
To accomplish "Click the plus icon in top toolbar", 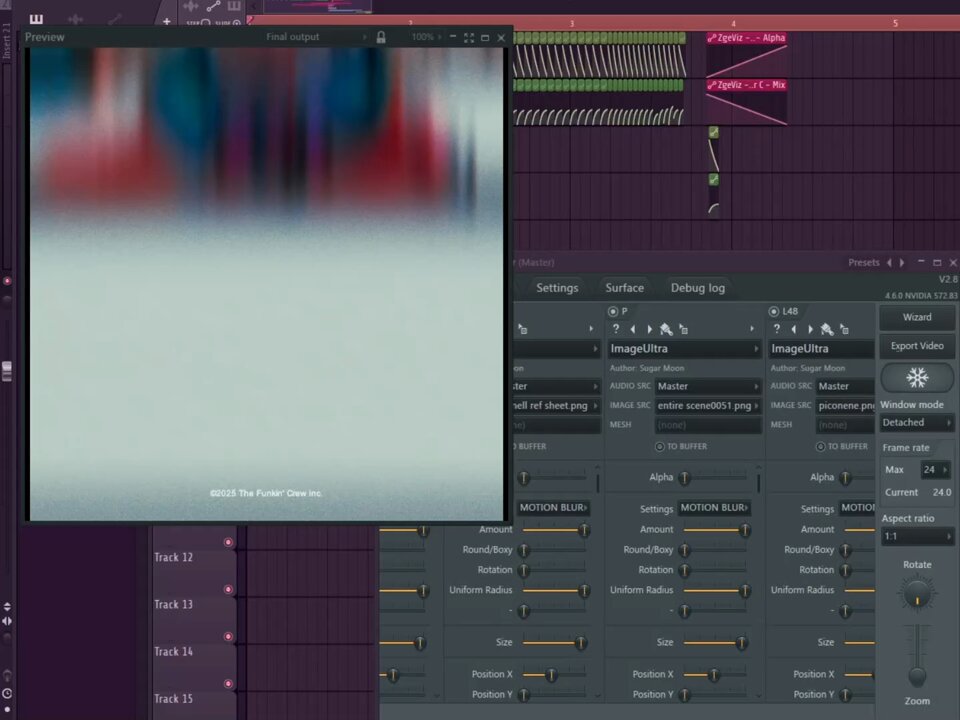I will pyautogui.click(x=167, y=22).
